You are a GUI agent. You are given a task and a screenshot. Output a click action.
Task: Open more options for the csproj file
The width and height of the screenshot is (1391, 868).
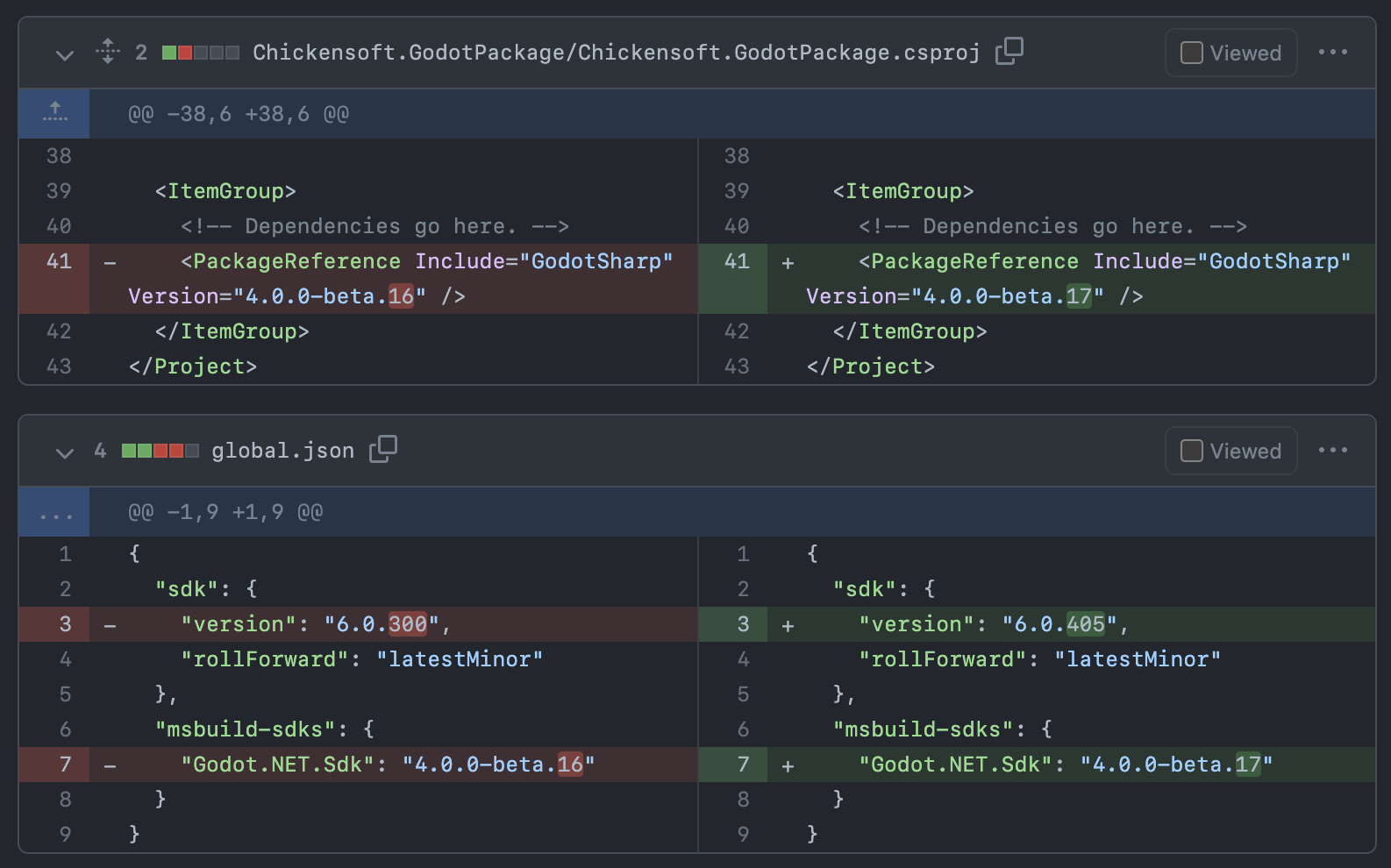(x=1332, y=53)
